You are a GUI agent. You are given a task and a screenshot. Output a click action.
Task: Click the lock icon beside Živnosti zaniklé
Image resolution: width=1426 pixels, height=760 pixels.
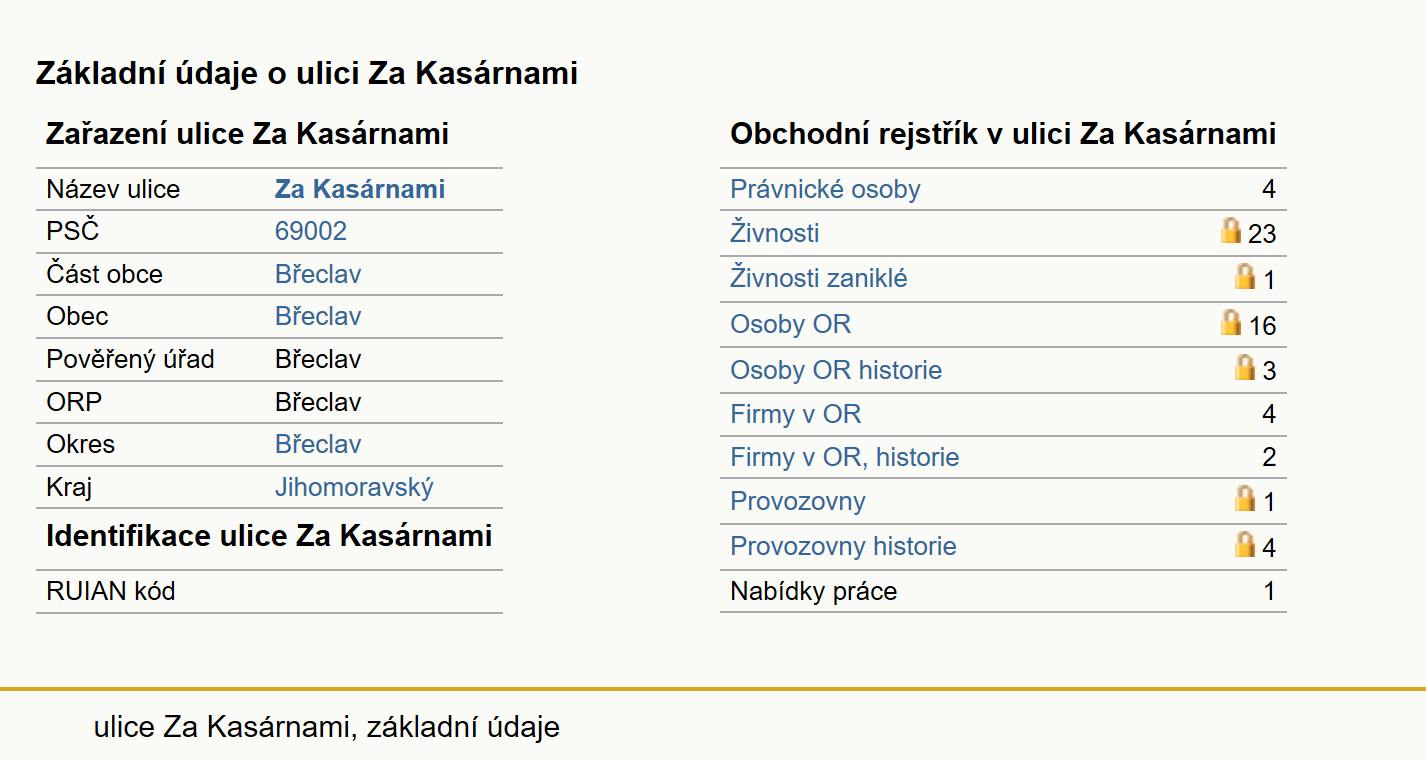click(1245, 276)
